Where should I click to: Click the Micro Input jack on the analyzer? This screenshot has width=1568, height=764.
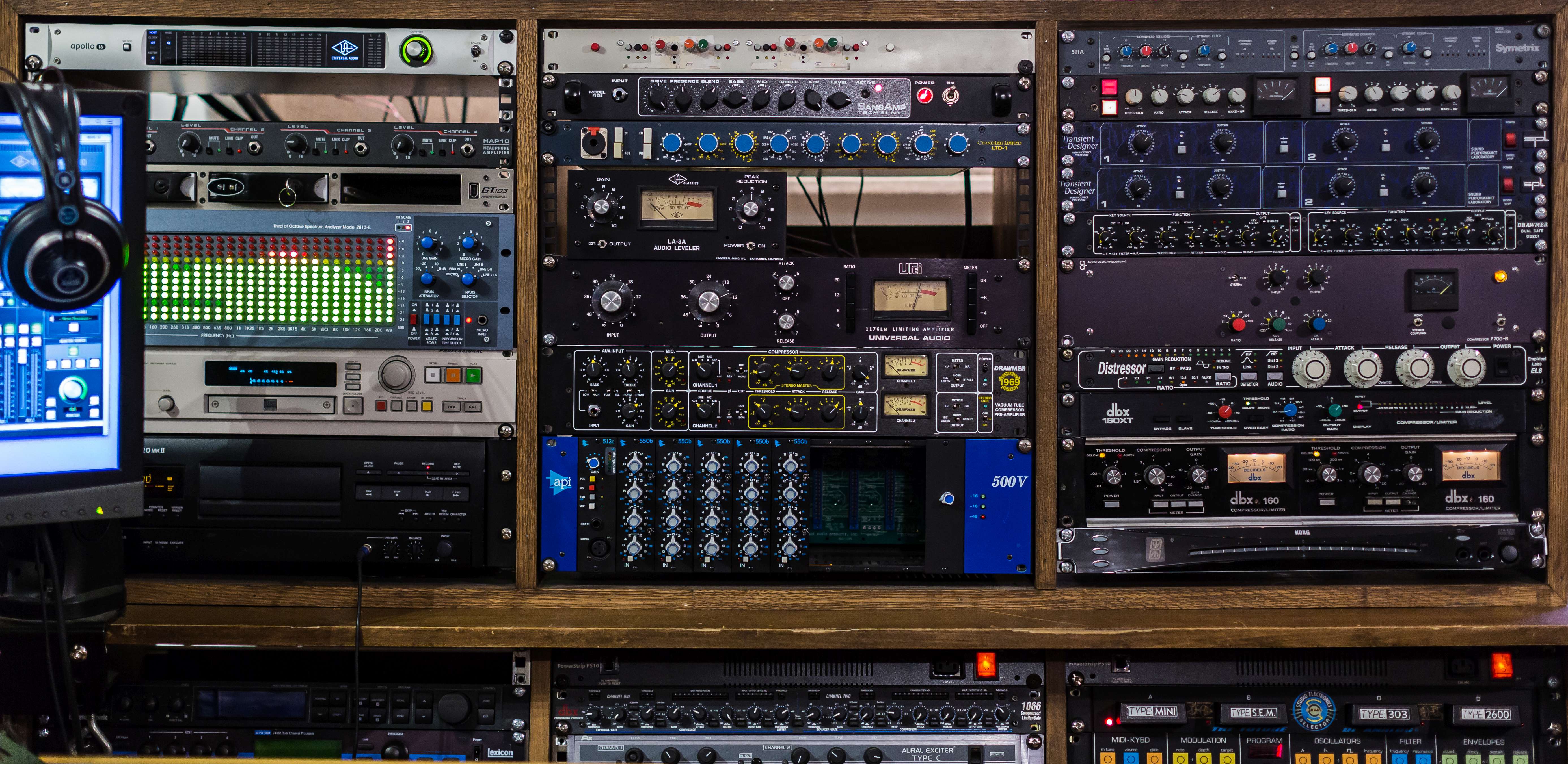pyautogui.click(x=481, y=319)
